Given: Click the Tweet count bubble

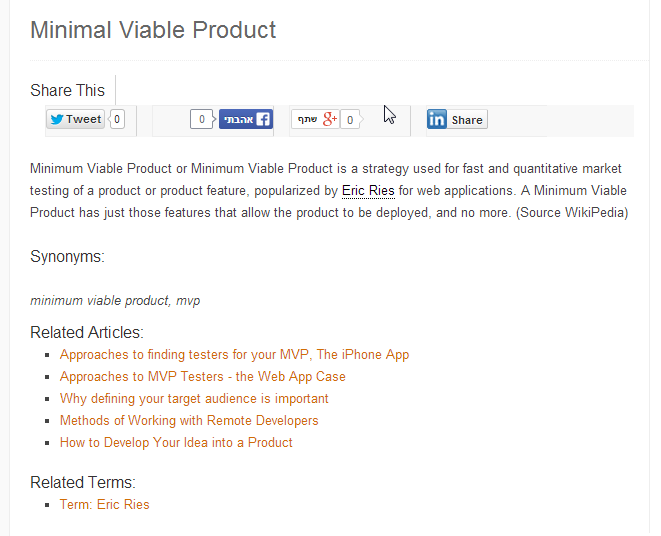Looking at the screenshot, I should pos(117,119).
